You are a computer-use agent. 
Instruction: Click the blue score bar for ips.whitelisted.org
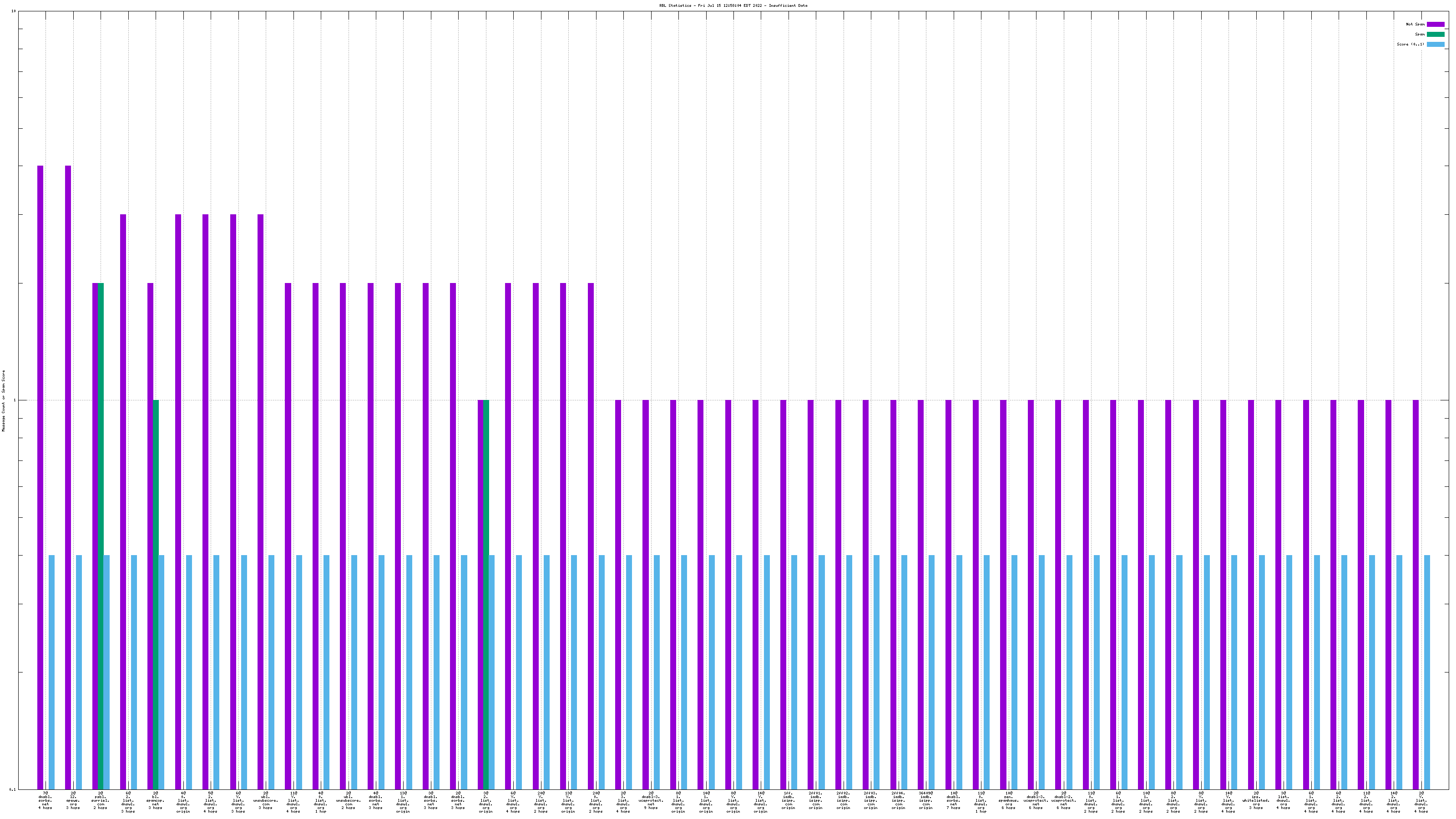click(x=1262, y=672)
